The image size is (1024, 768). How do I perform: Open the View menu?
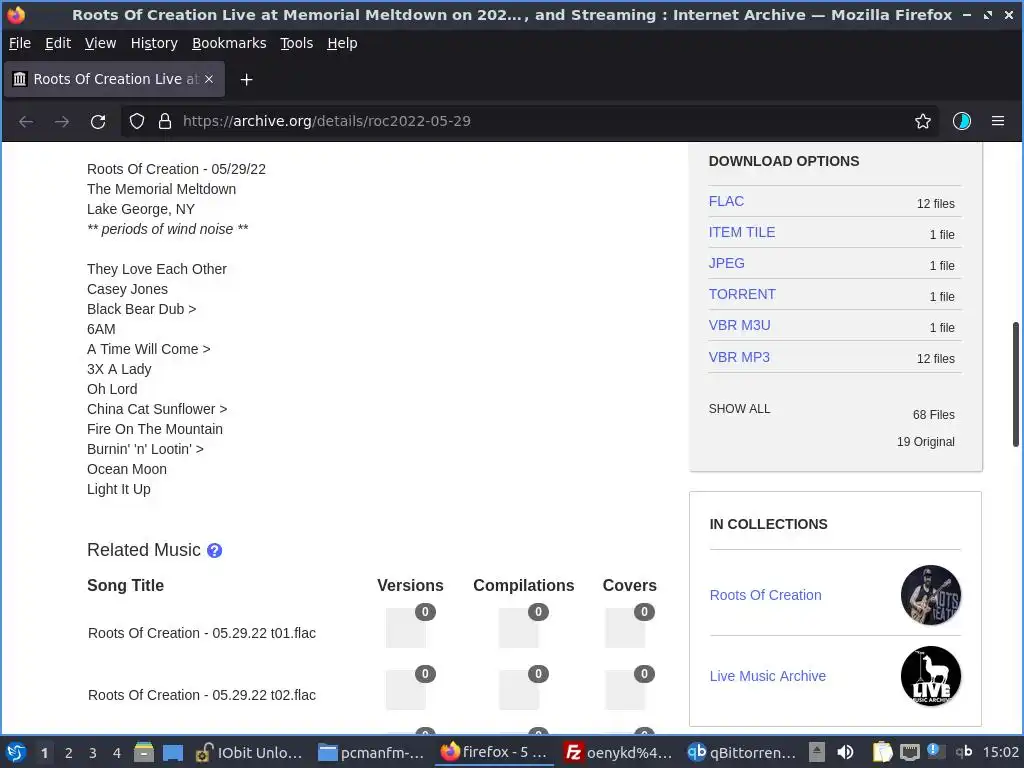click(101, 43)
